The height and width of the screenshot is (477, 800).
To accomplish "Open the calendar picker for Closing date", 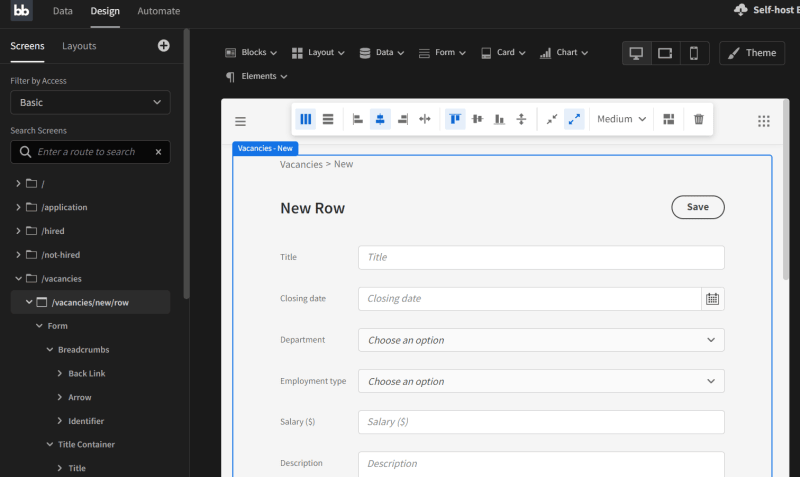I will point(712,299).
